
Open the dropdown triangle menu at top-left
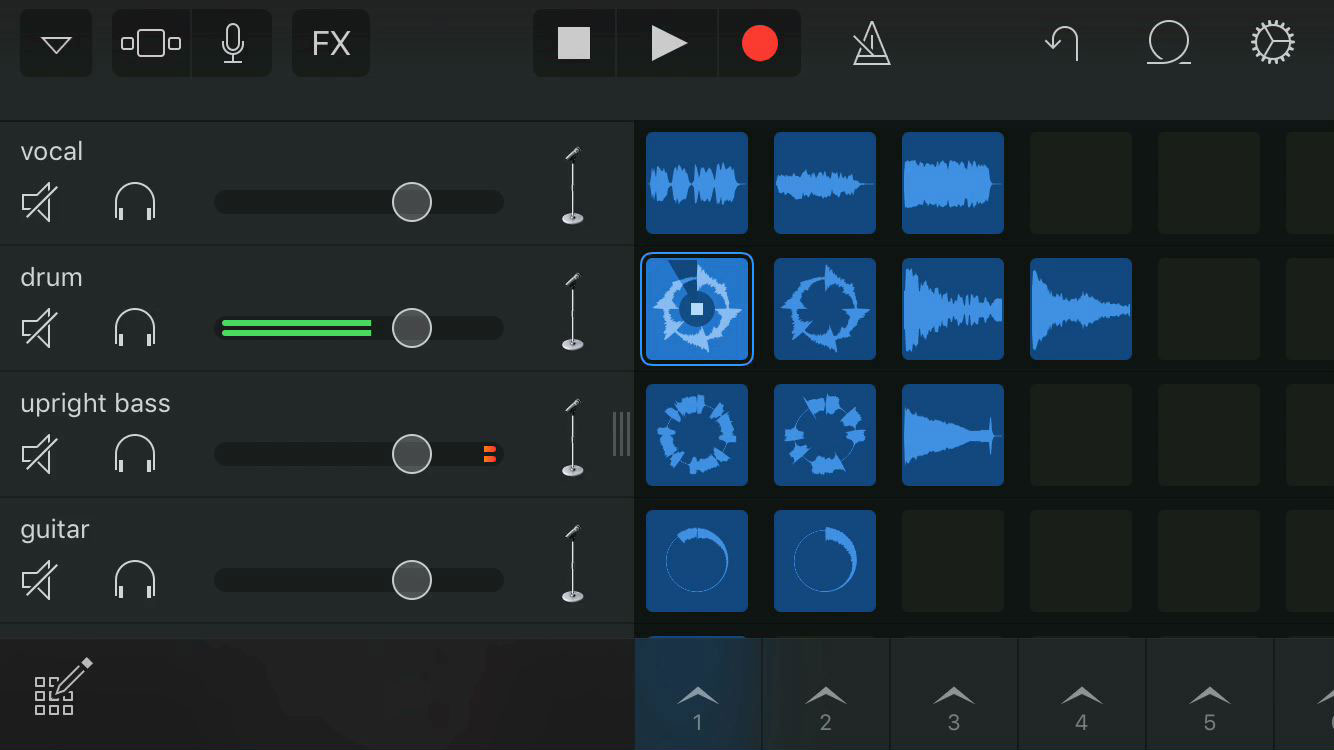click(x=56, y=44)
